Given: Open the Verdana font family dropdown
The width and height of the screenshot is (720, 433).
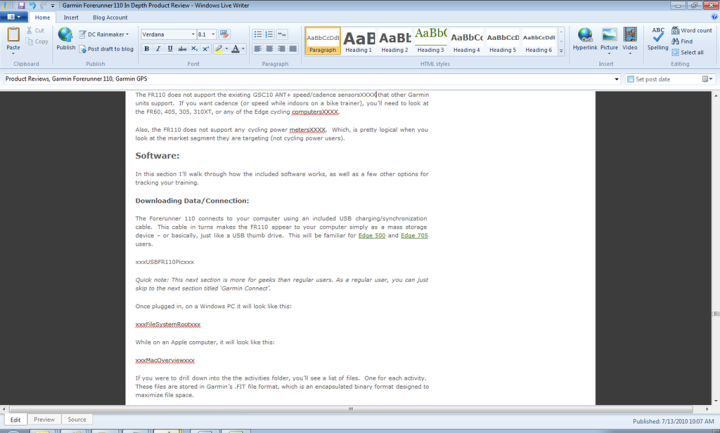Looking at the screenshot, I should coord(193,34).
